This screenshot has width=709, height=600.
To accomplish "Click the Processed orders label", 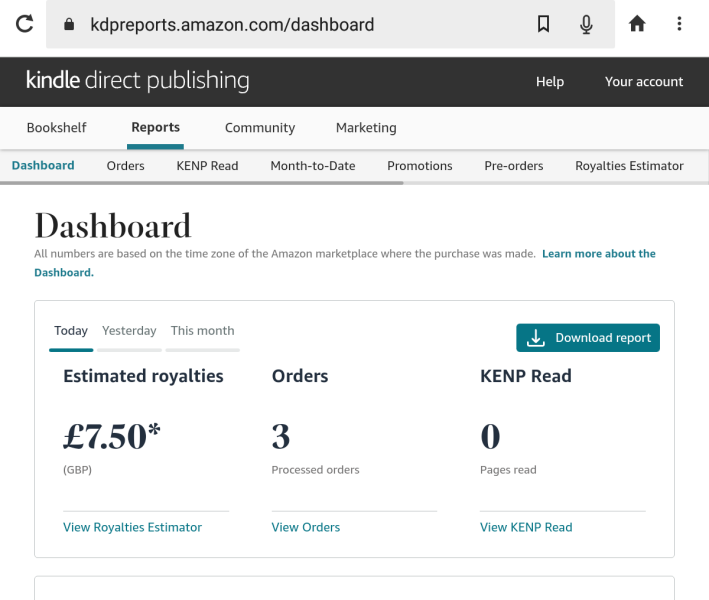I will [x=316, y=470].
